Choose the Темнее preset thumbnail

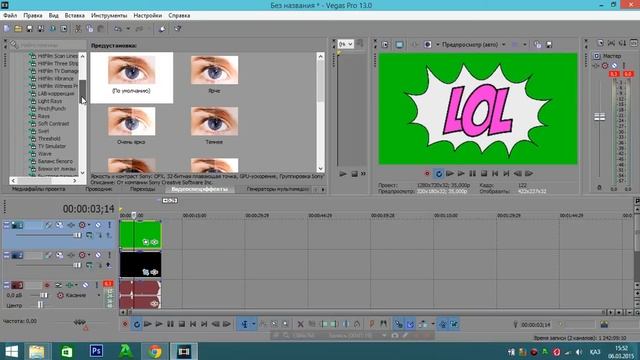[x=214, y=121]
